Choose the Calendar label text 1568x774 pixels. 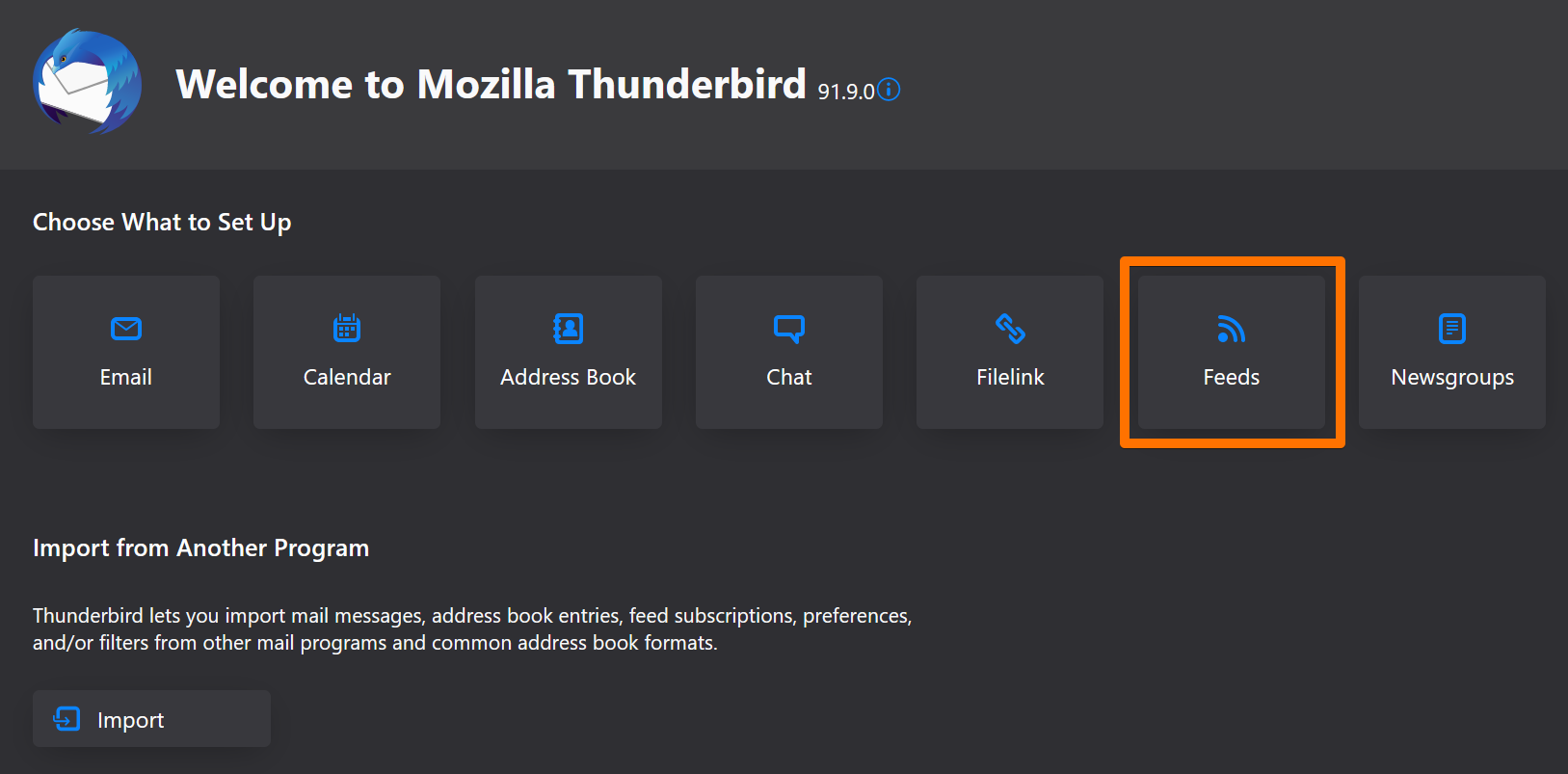(x=347, y=378)
